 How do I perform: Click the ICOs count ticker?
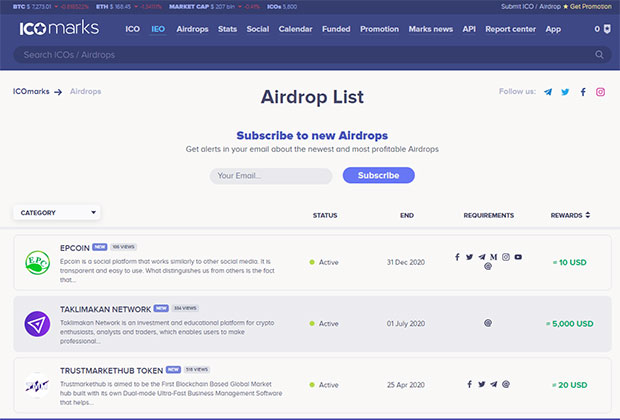282,7
